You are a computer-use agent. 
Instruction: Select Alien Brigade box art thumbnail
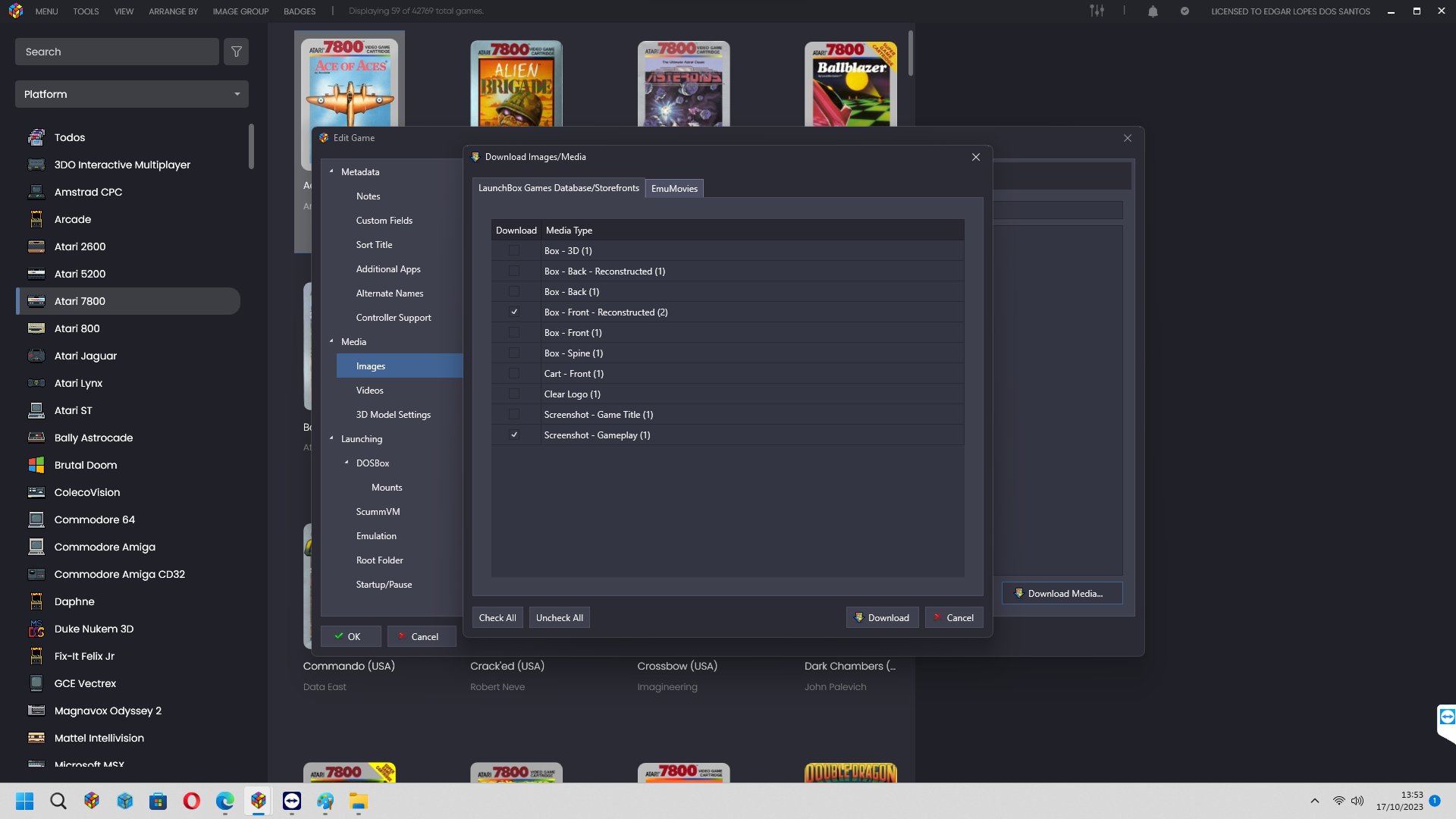pyautogui.click(x=516, y=83)
